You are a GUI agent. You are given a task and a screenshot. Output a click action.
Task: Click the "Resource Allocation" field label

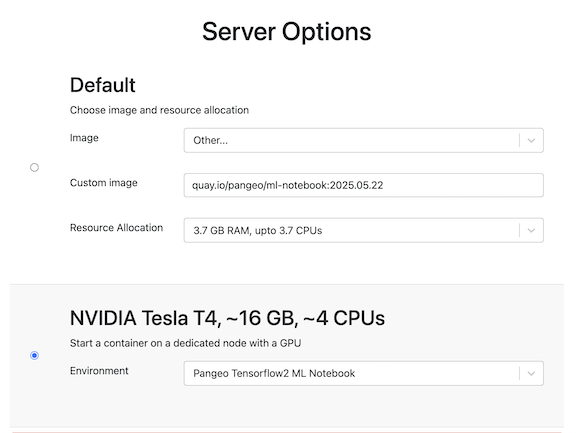coord(116,228)
